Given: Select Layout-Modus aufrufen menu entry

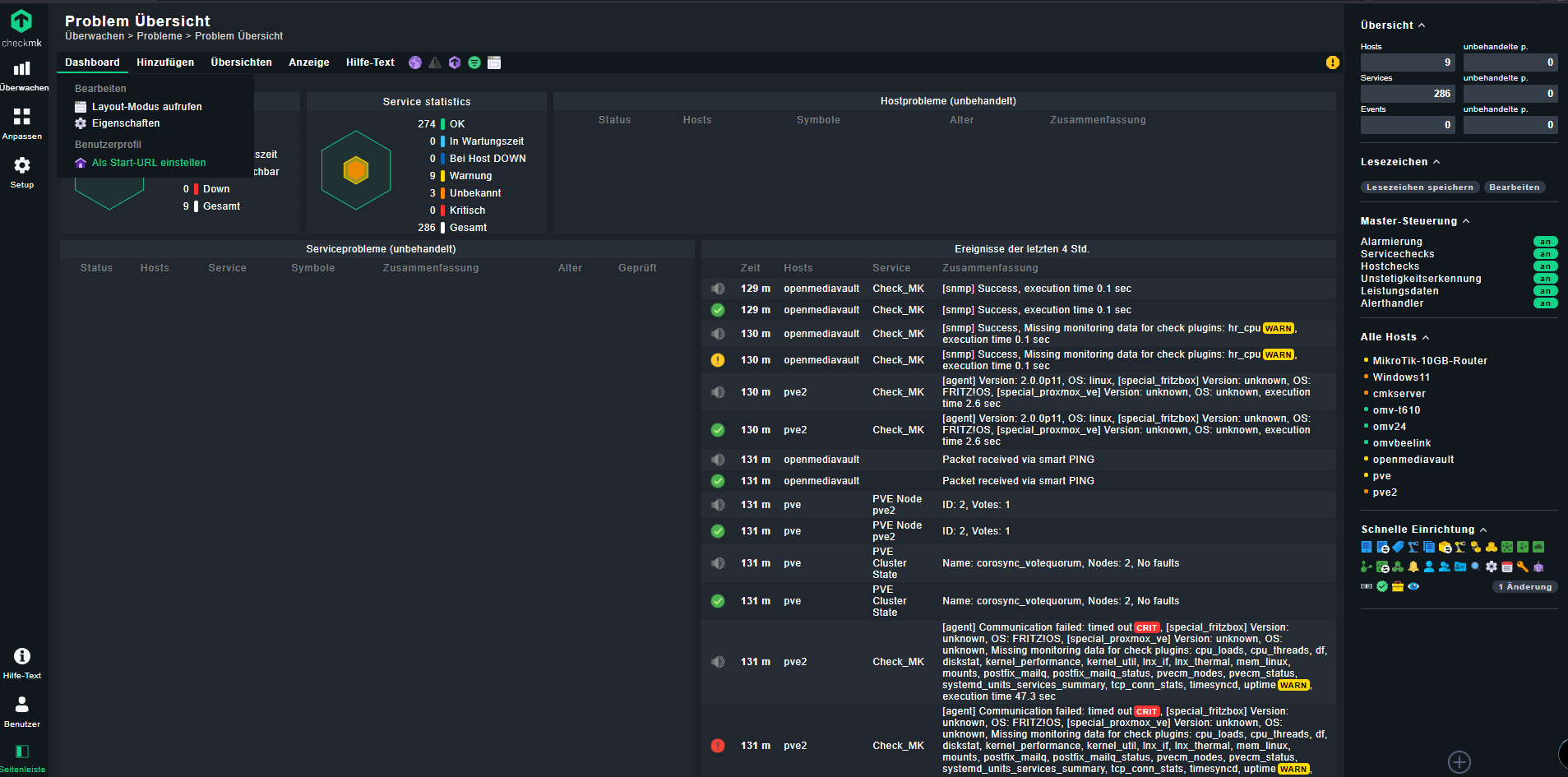Looking at the screenshot, I should click(x=138, y=107).
